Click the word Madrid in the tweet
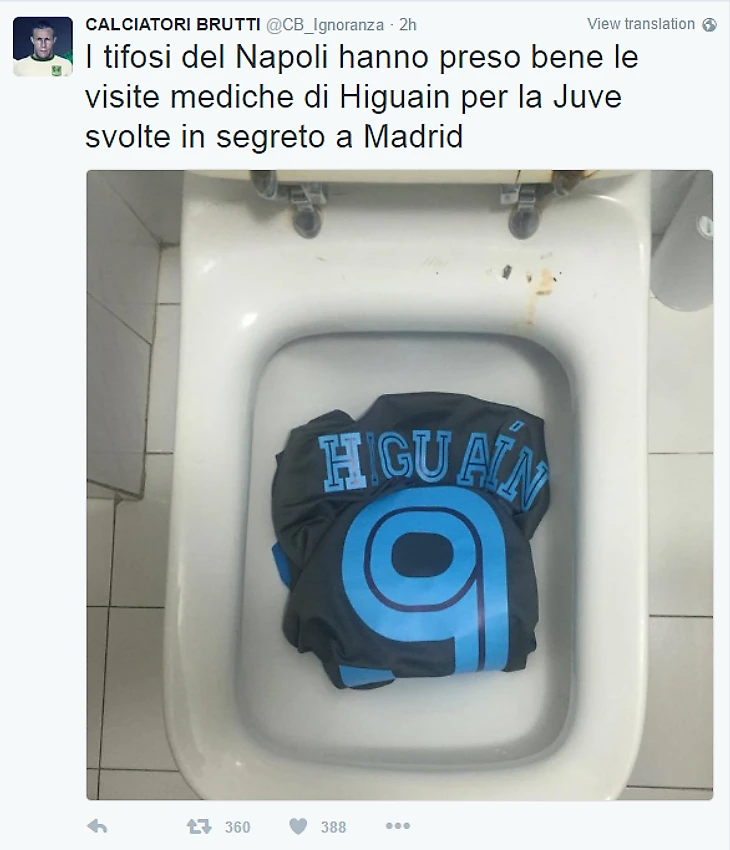This screenshot has width=730, height=850. (x=413, y=136)
